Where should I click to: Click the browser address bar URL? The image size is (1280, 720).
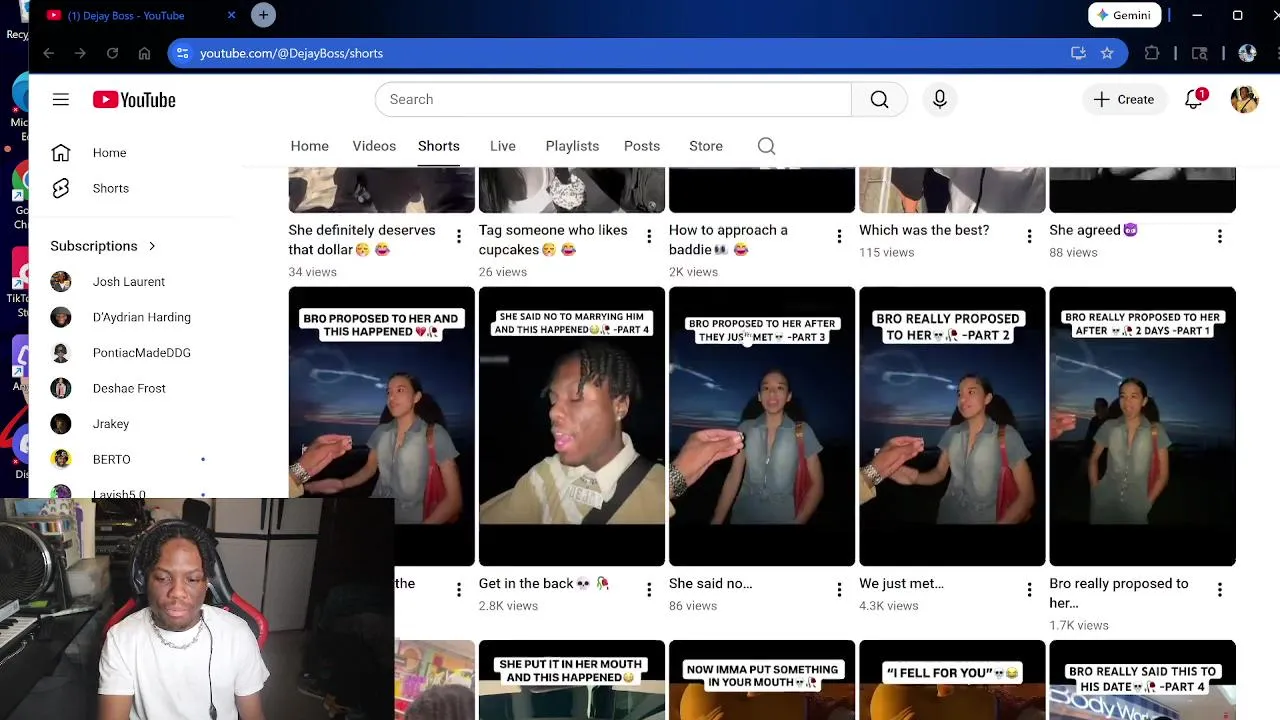click(291, 53)
